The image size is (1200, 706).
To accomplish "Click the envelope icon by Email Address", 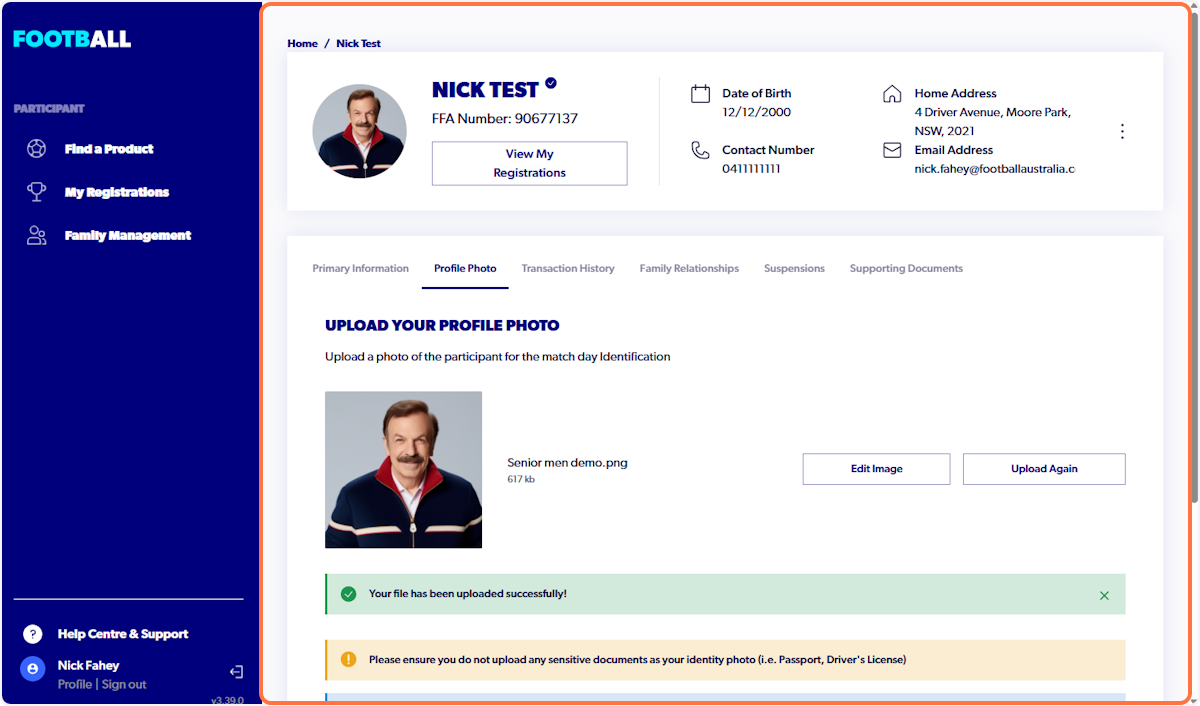I will (892, 151).
